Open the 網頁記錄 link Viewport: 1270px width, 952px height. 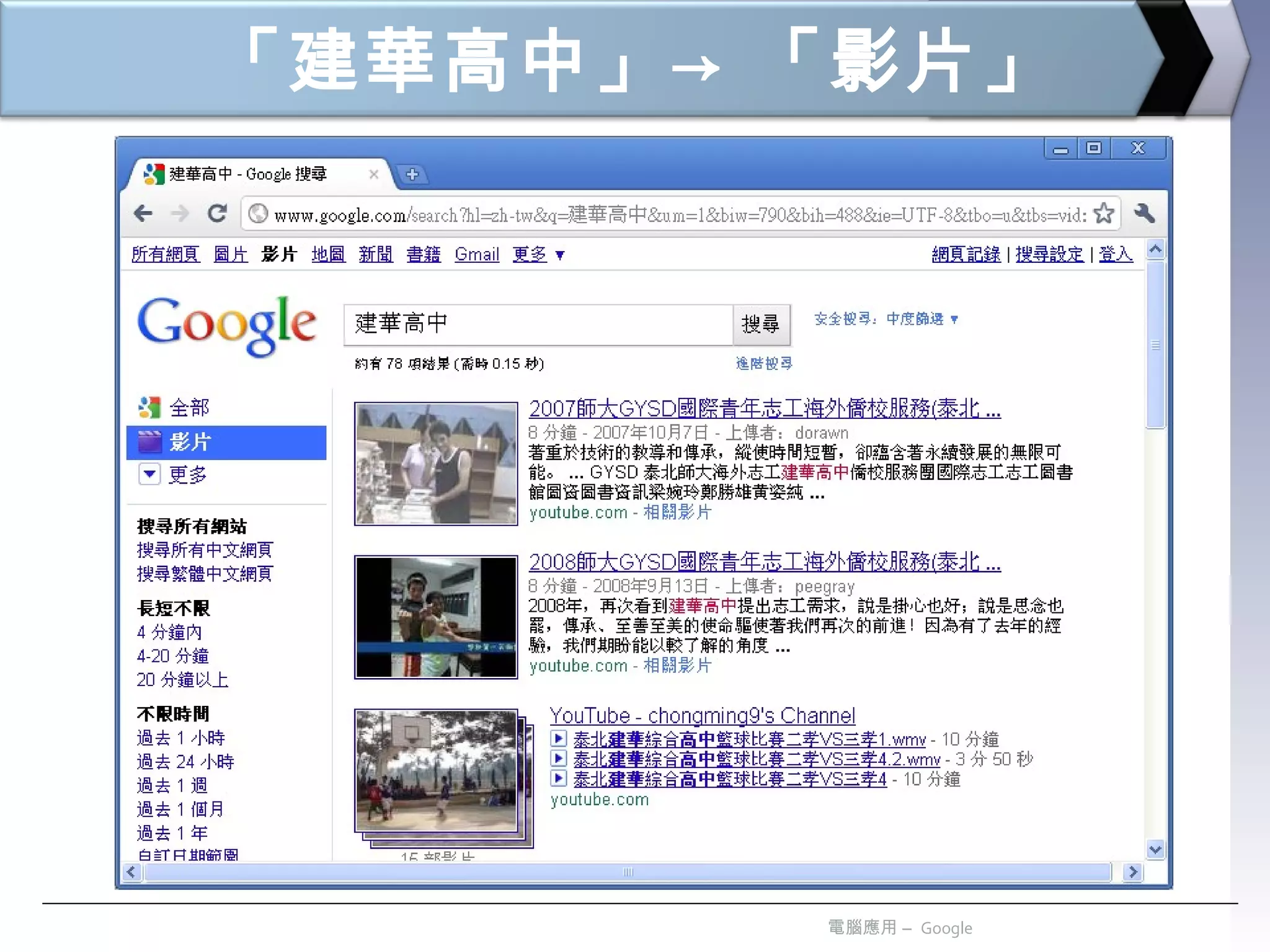coord(966,254)
